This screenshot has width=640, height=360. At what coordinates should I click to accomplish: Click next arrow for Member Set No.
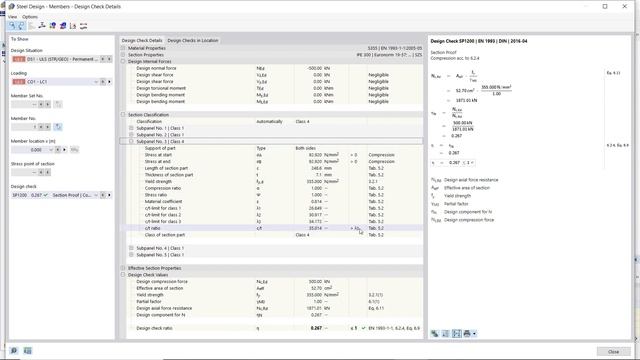[x=48, y=104]
